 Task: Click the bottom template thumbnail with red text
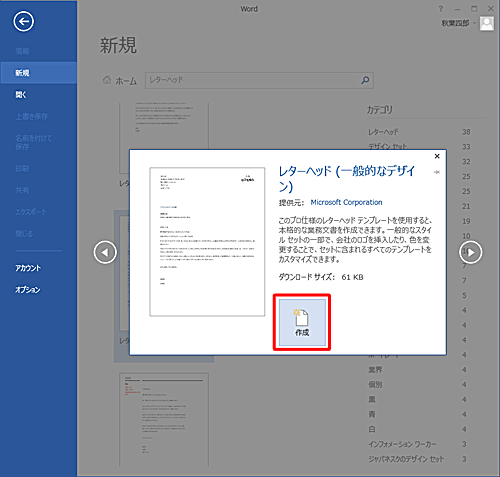pyautogui.click(x=164, y=419)
